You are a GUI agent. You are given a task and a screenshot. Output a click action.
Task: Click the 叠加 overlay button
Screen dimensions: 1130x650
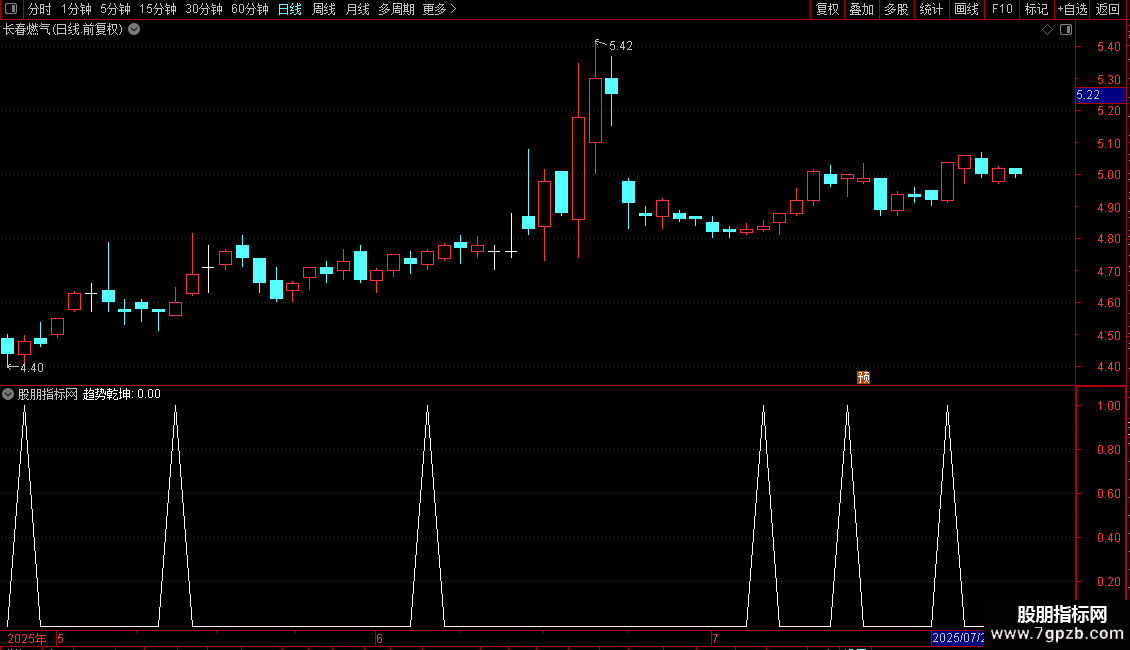(x=861, y=9)
